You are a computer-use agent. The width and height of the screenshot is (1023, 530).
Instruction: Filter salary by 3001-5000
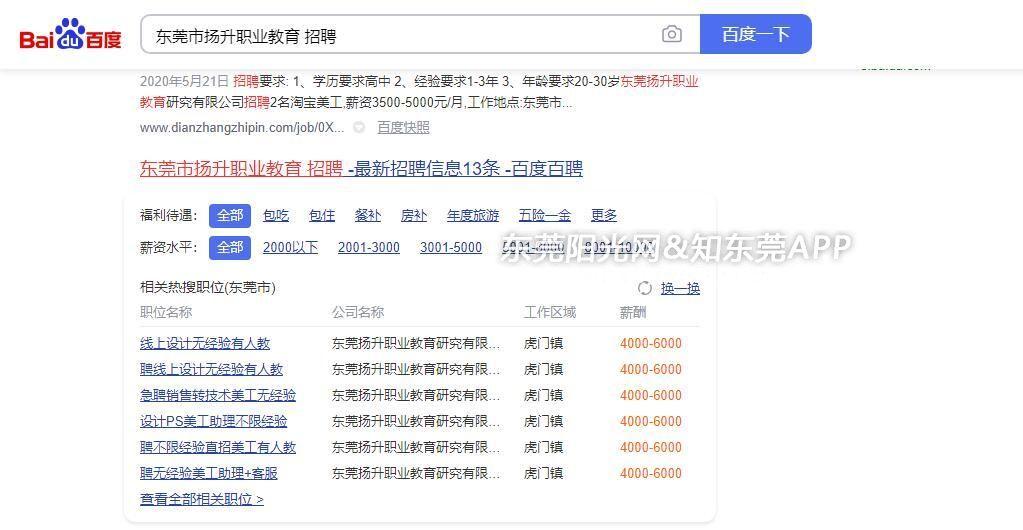(x=451, y=248)
